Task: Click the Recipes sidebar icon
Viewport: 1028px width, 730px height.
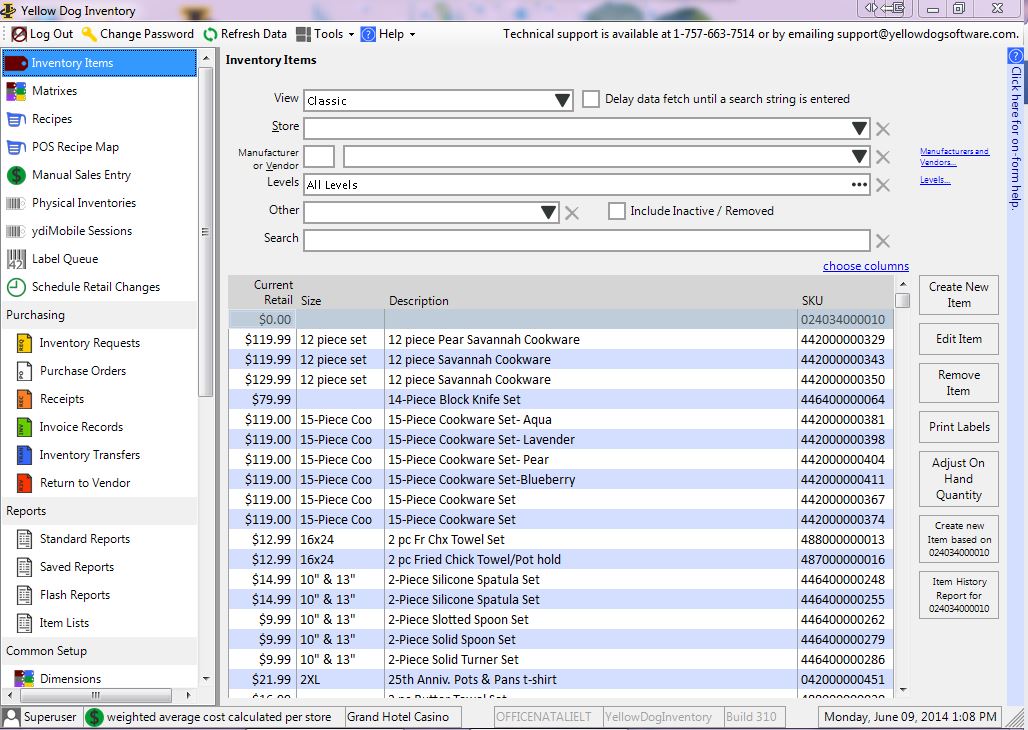Action: click(16, 119)
